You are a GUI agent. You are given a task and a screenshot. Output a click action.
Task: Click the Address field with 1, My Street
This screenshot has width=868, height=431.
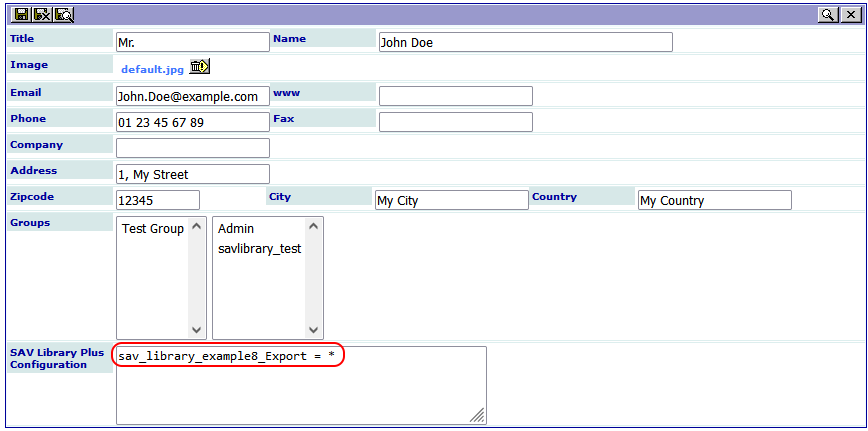point(193,174)
